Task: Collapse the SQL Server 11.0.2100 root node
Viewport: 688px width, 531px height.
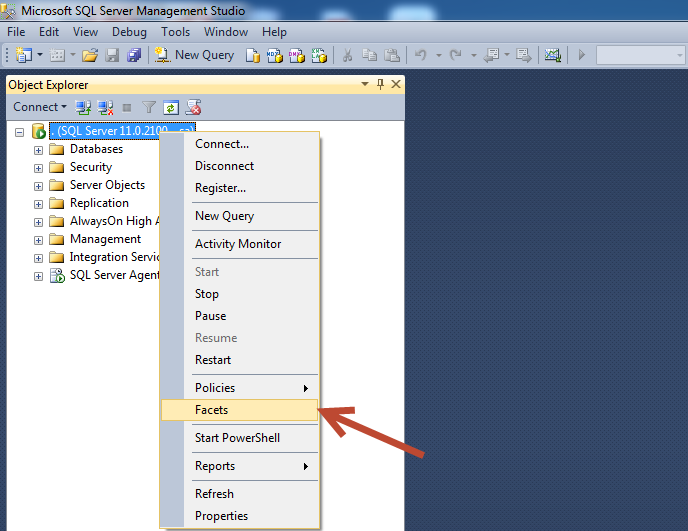Action: [x=19, y=132]
